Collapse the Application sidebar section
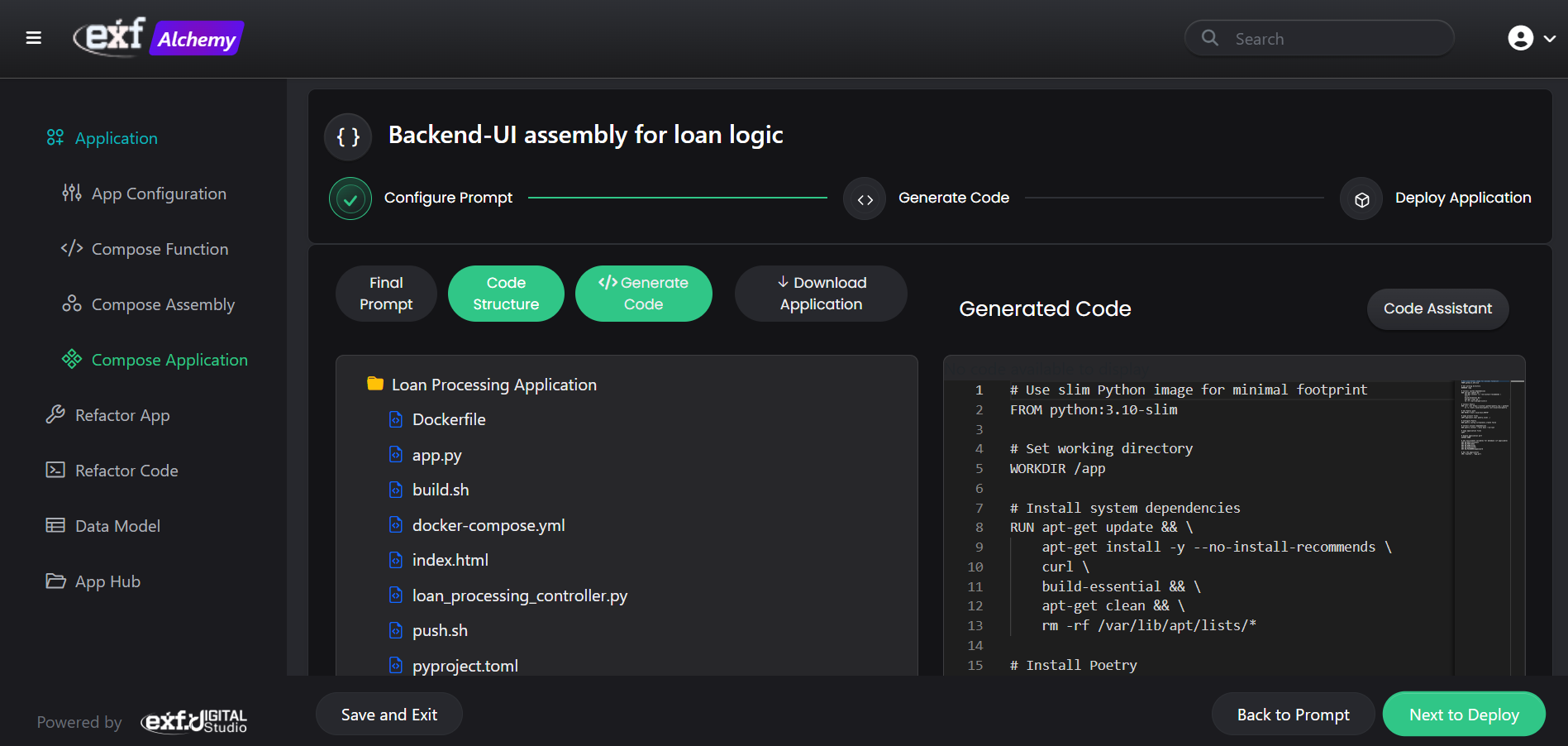The width and height of the screenshot is (1568, 746). (116, 138)
